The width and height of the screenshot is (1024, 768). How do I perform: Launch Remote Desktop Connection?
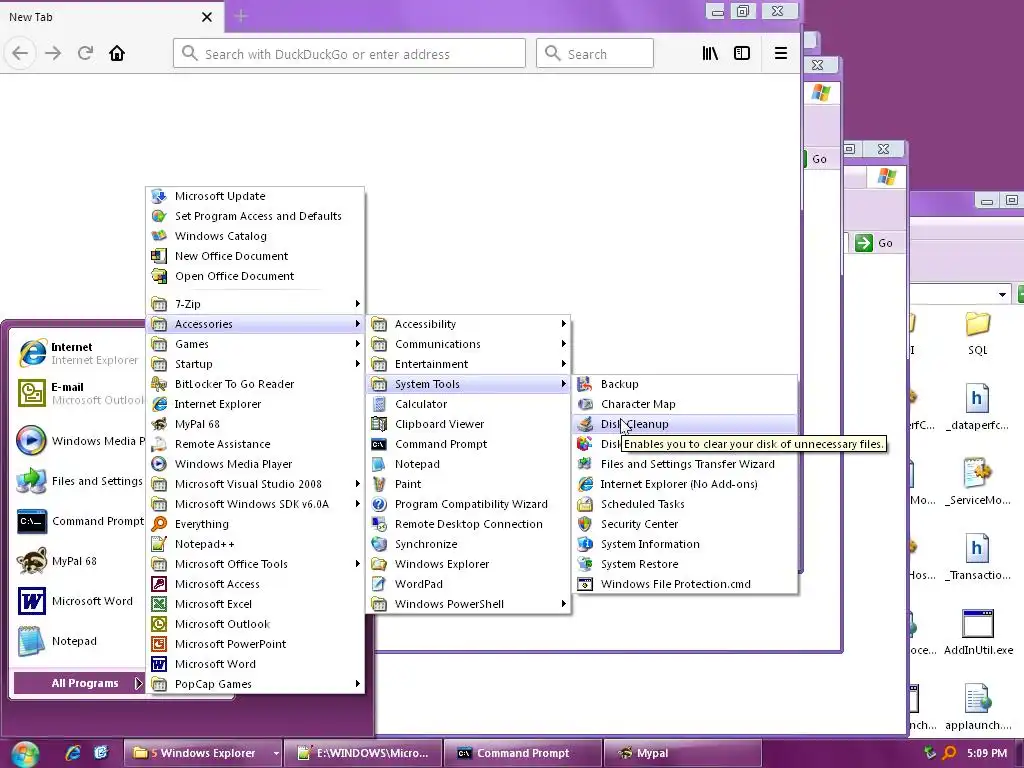tap(468, 524)
